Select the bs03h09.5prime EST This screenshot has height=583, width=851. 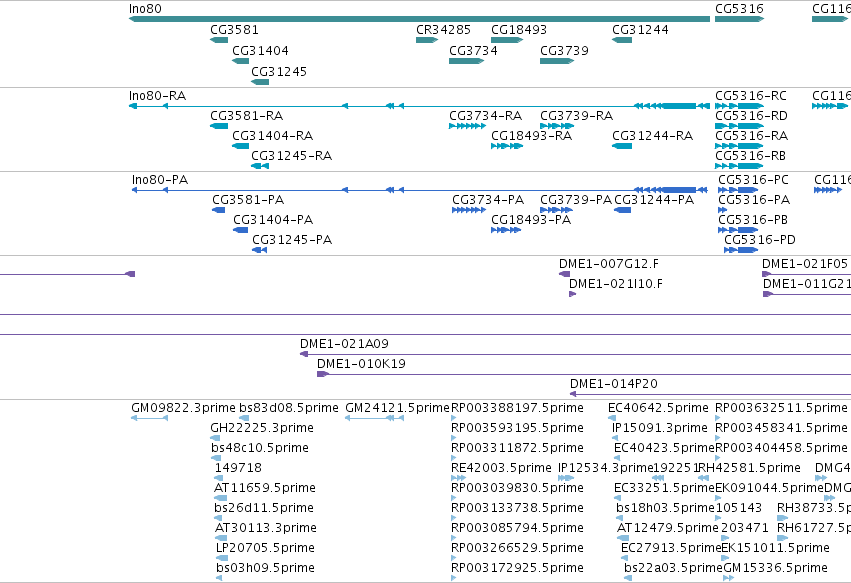[219, 579]
